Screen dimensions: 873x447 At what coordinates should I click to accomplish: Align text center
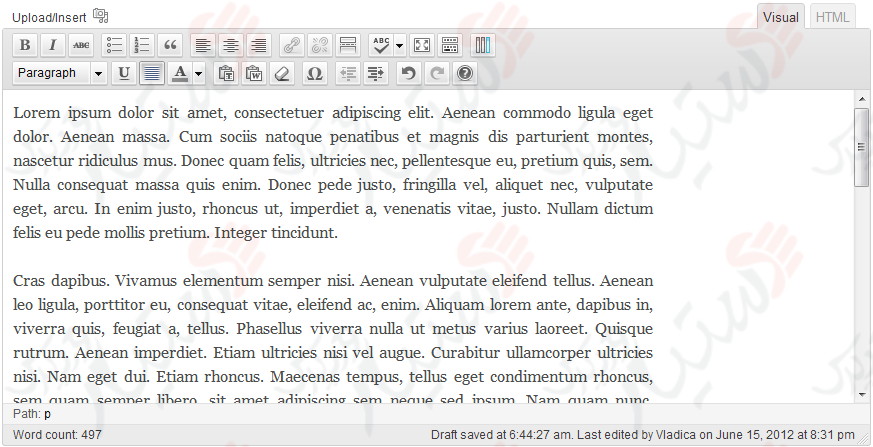coord(230,45)
